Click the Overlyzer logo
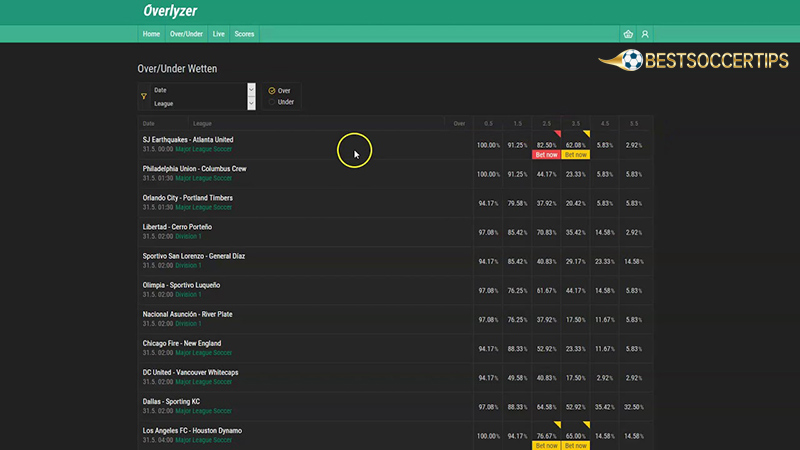Screen dimensions: 800x450 (170, 11)
